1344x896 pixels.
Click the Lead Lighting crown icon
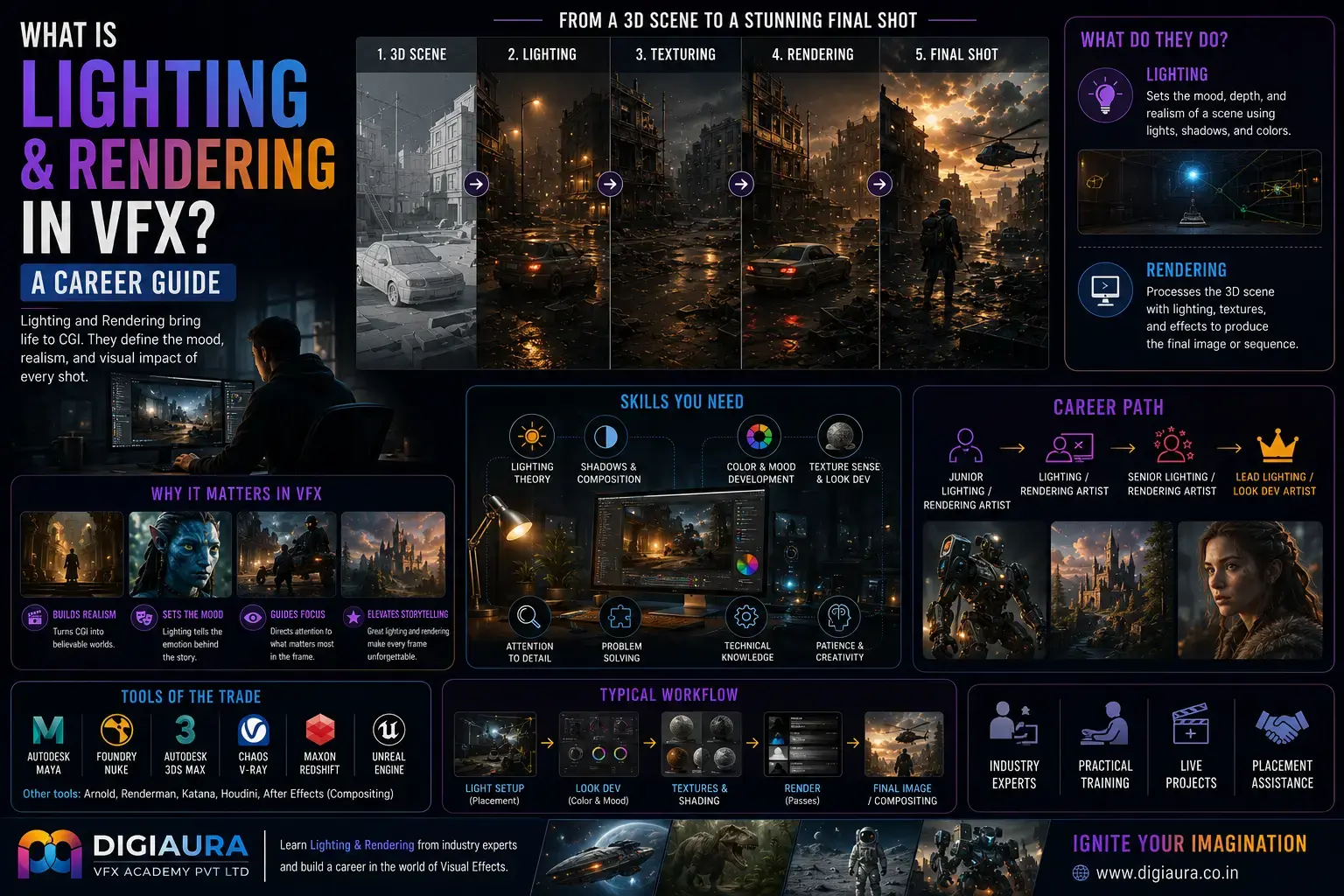click(1277, 445)
